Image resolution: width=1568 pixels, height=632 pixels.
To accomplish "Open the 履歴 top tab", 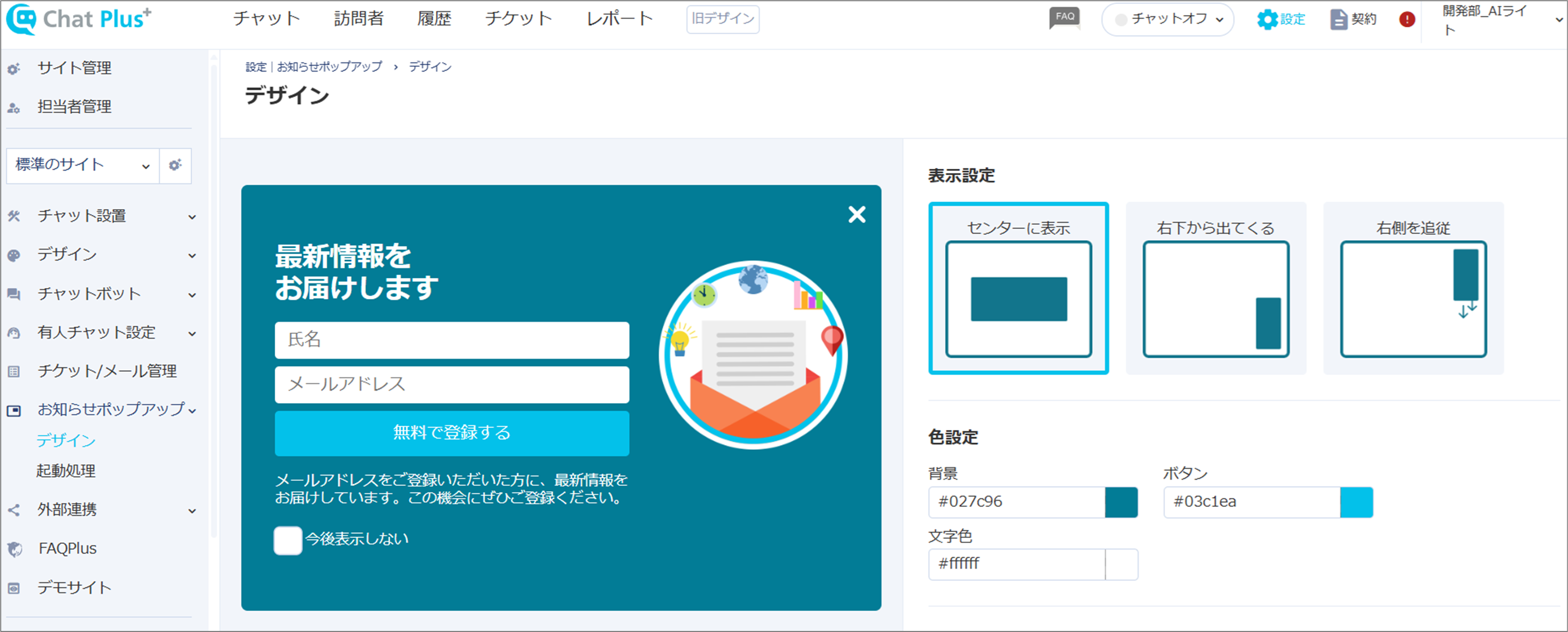I will click(x=434, y=19).
